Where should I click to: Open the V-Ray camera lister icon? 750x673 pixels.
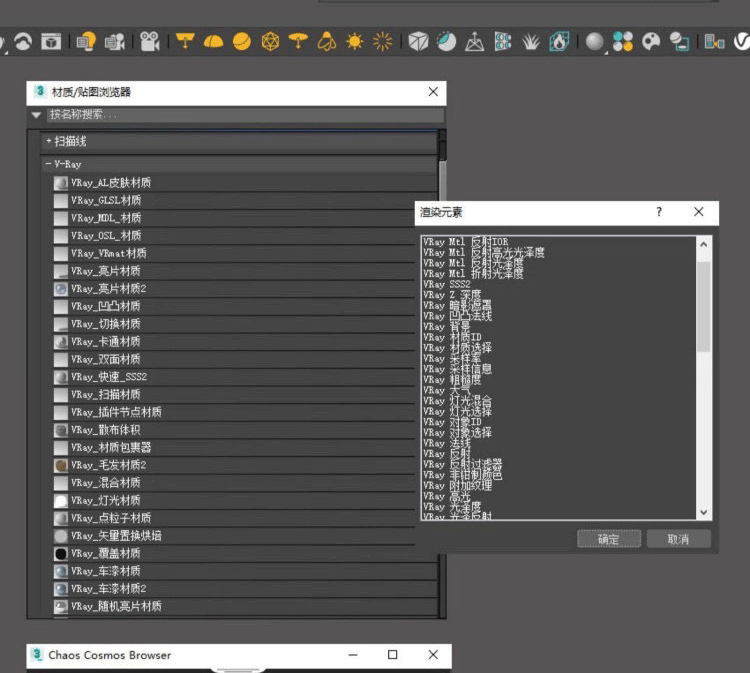point(115,42)
